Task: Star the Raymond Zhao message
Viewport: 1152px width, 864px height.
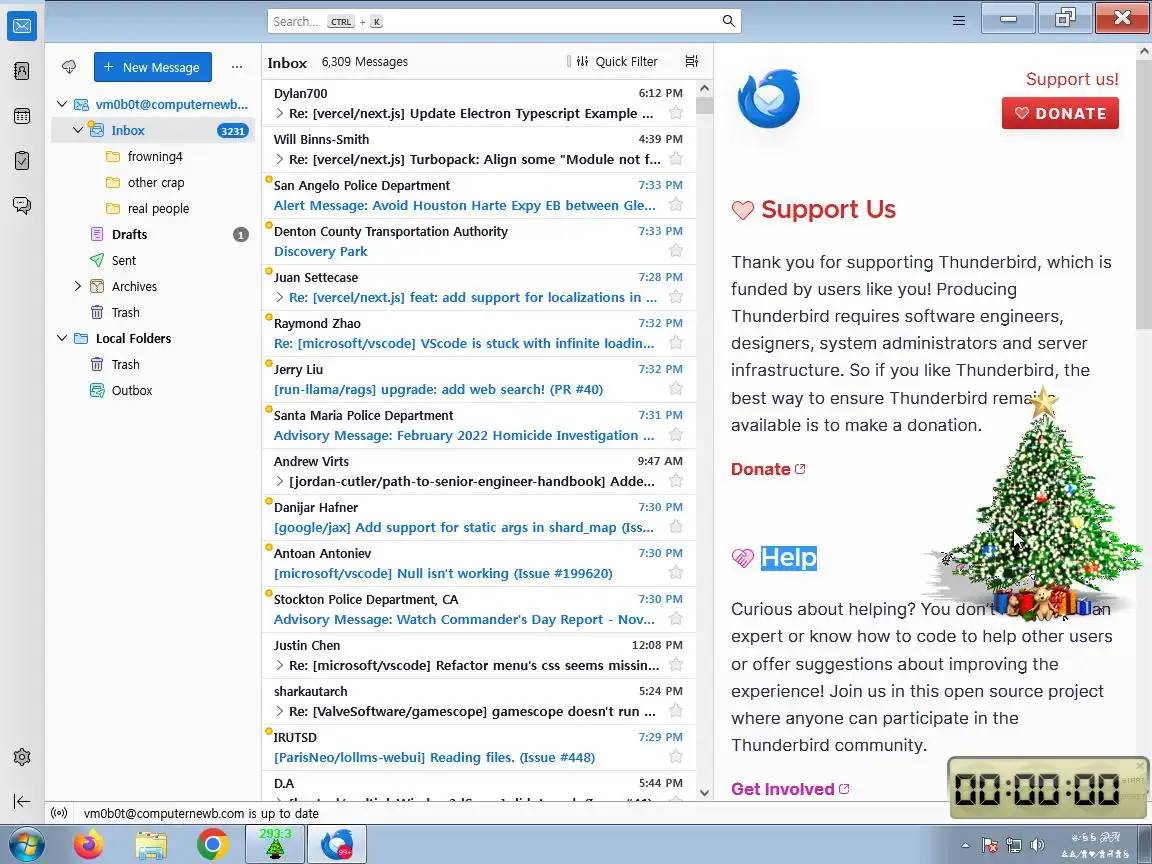Action: coord(676,343)
